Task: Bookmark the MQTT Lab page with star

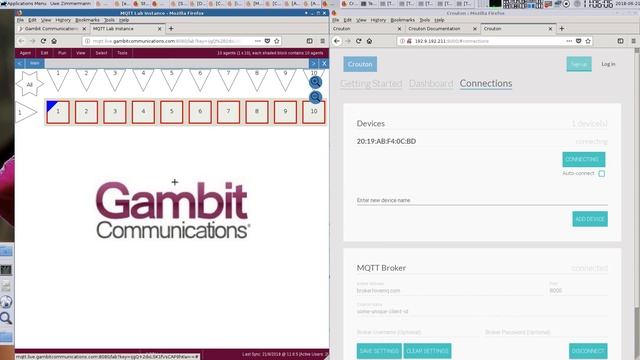Action: point(277,41)
